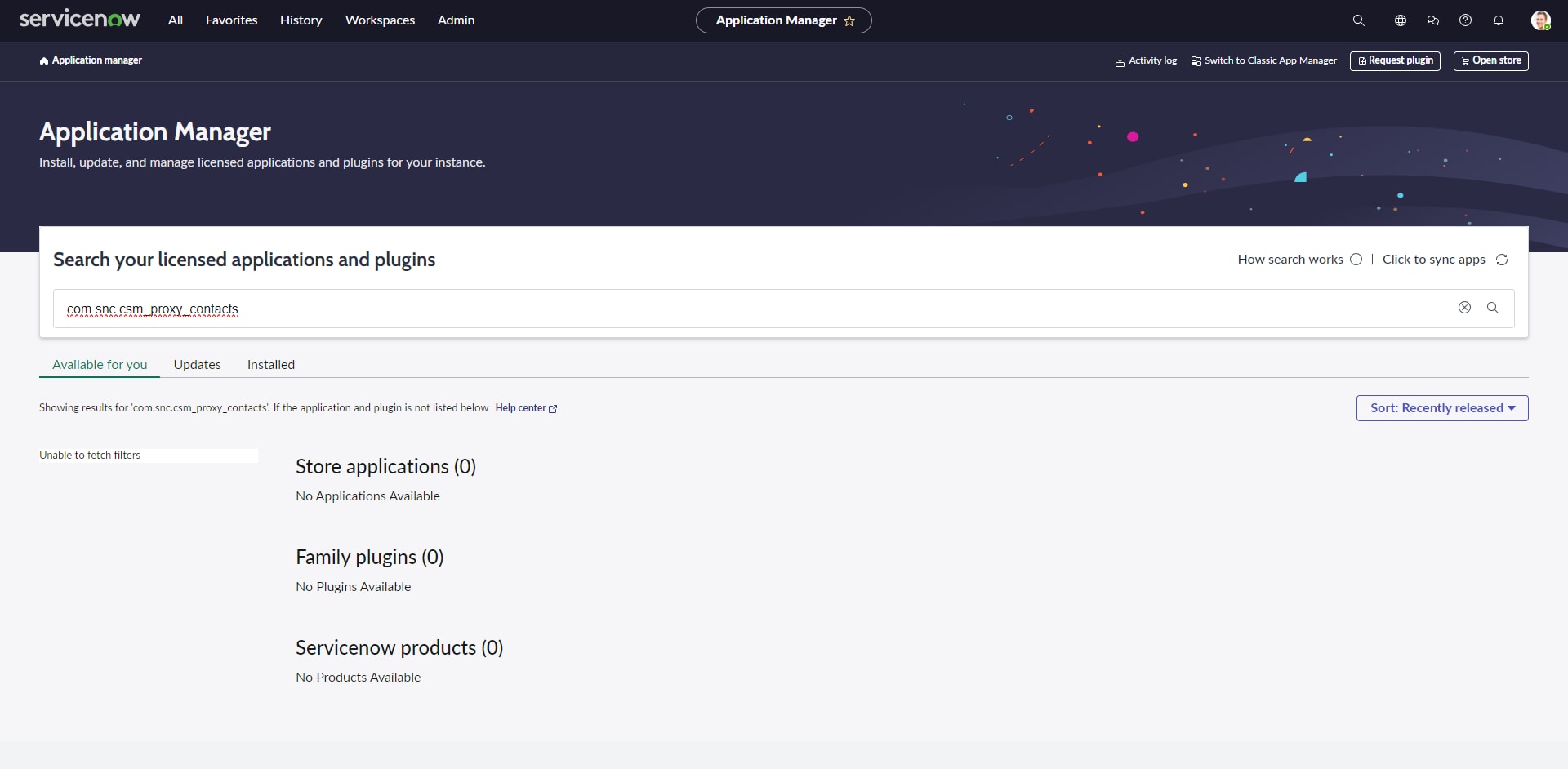Switch to the Updates tab
Image resolution: width=1568 pixels, height=769 pixels.
tap(198, 365)
